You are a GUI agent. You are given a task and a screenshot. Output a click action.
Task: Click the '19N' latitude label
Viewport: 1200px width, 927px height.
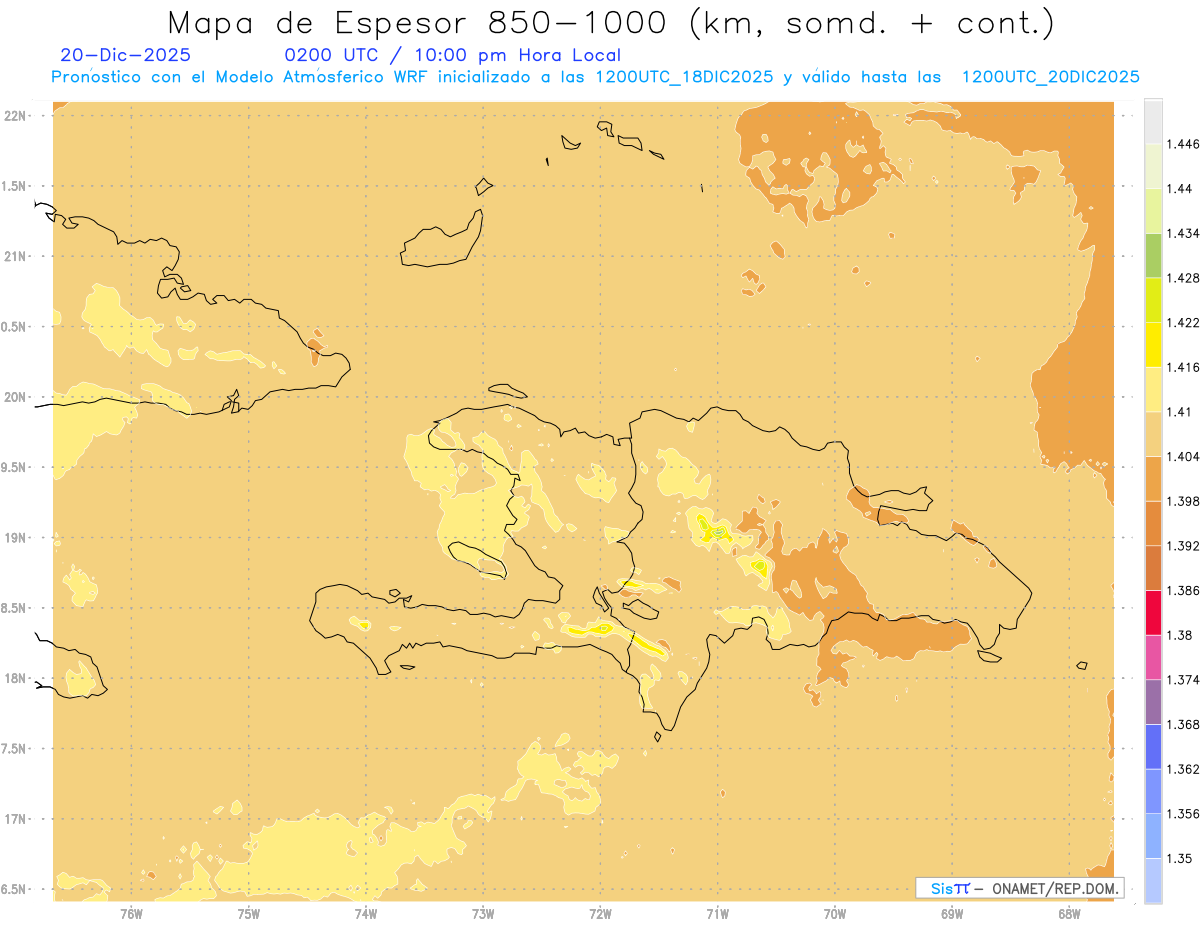(x=15, y=538)
